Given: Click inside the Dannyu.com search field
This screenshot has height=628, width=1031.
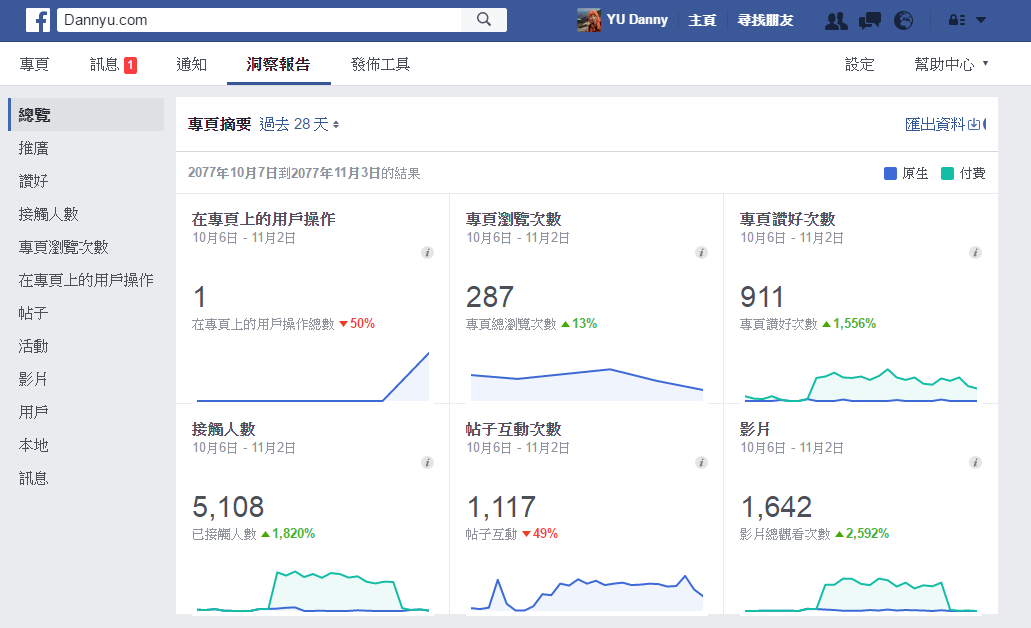Looking at the screenshot, I should click(x=259, y=20).
